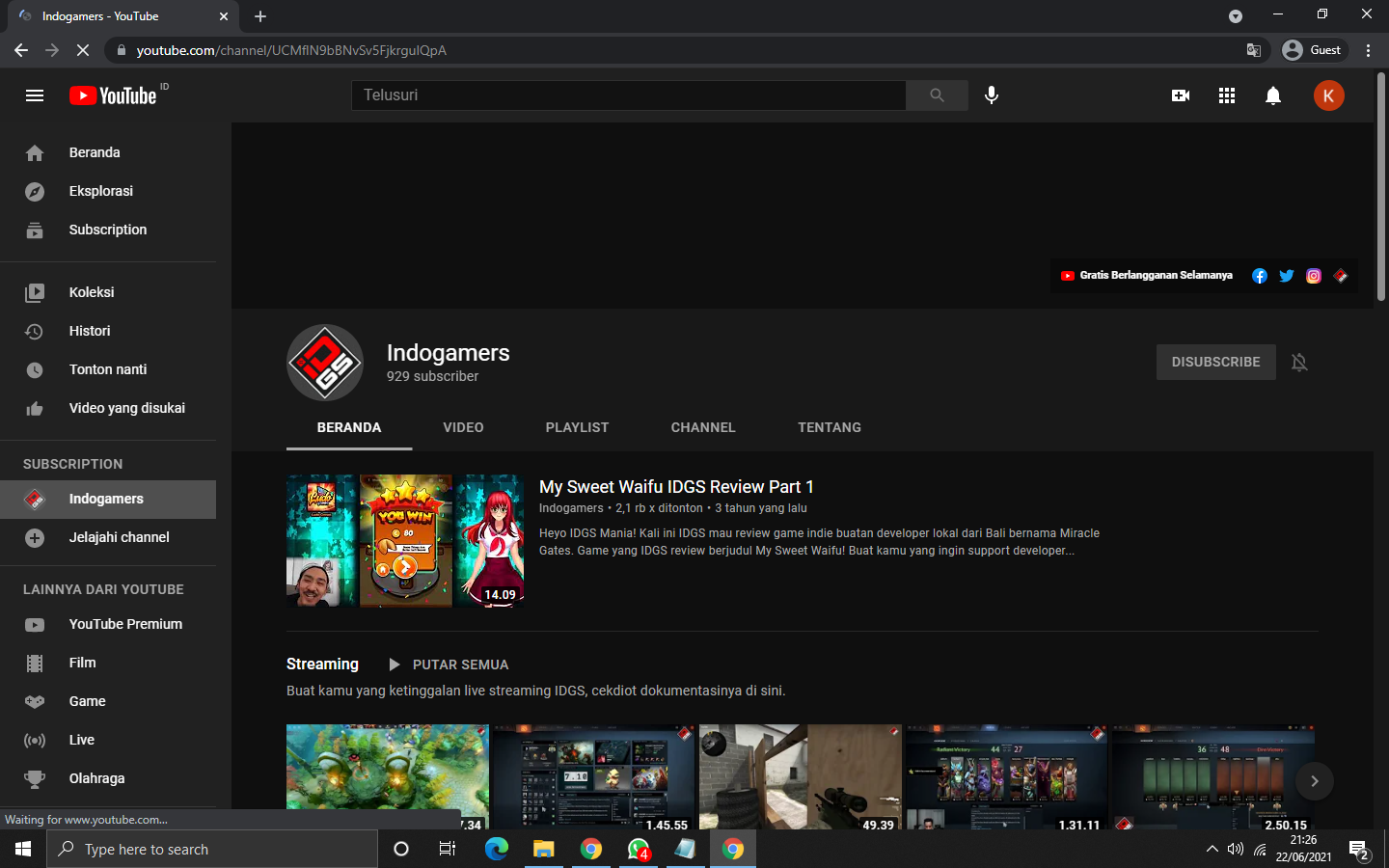Open Tonton nanti list
This screenshot has width=1389, height=868.
(108, 369)
